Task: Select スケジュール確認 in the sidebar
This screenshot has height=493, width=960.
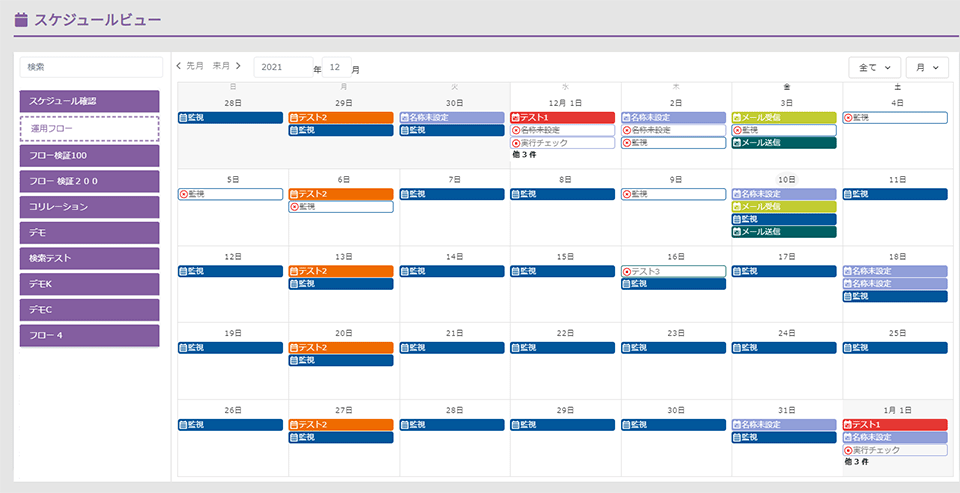Action: point(89,101)
